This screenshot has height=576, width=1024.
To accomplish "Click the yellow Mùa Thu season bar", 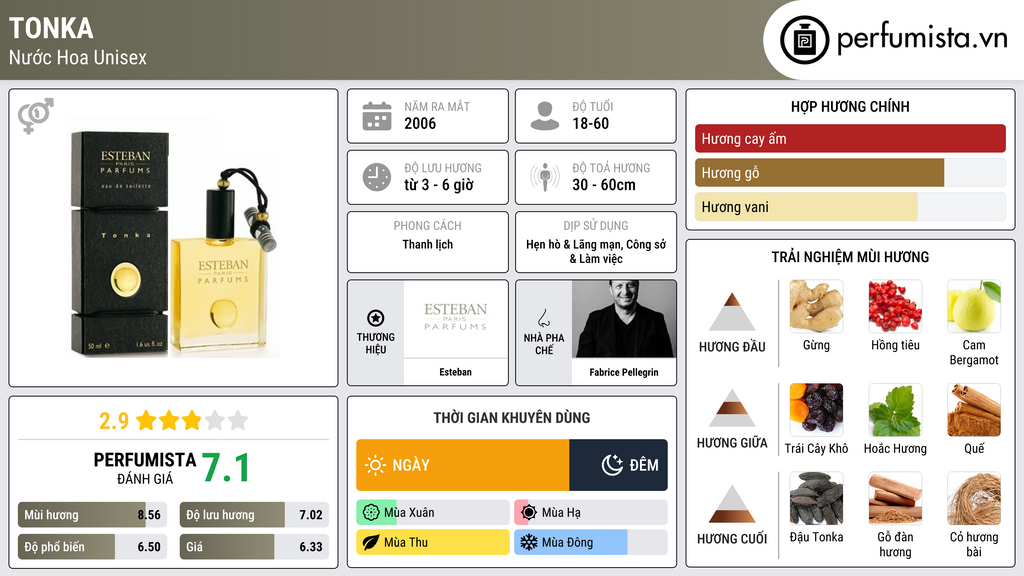I will (432, 542).
